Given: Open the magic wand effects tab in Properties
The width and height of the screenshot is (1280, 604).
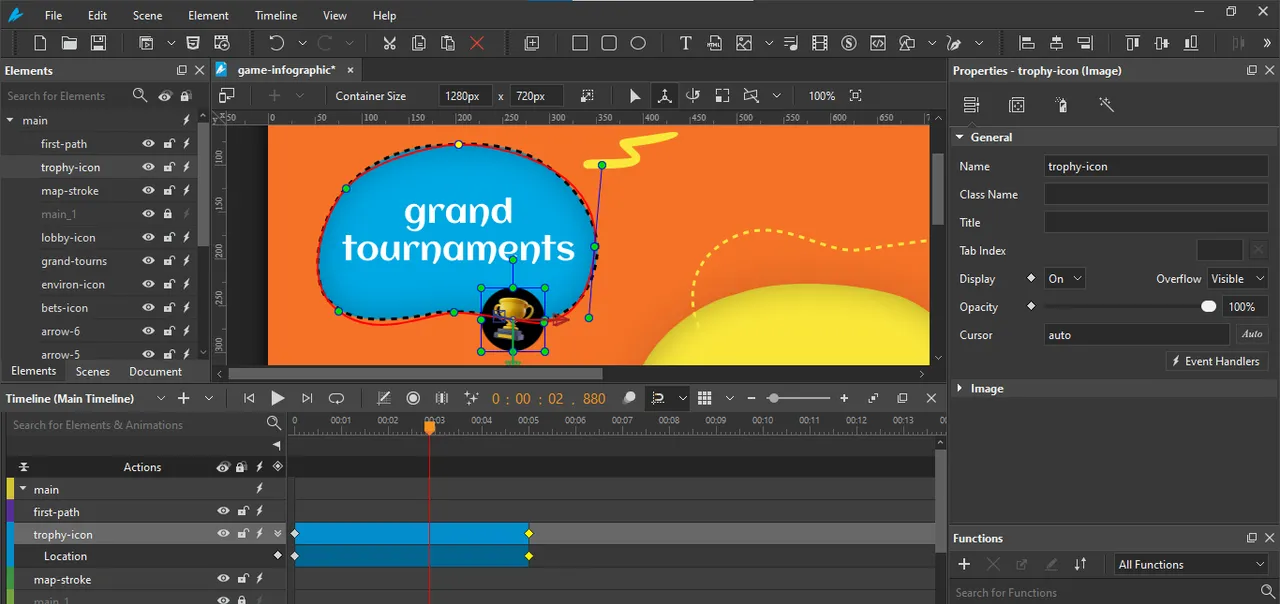Looking at the screenshot, I should pos(1106,105).
